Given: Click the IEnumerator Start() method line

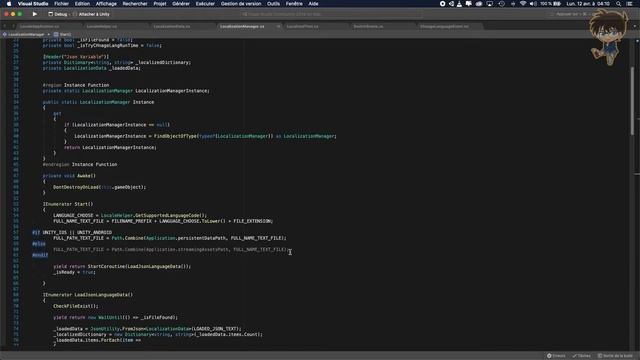Looking at the screenshot, I should tap(68, 204).
